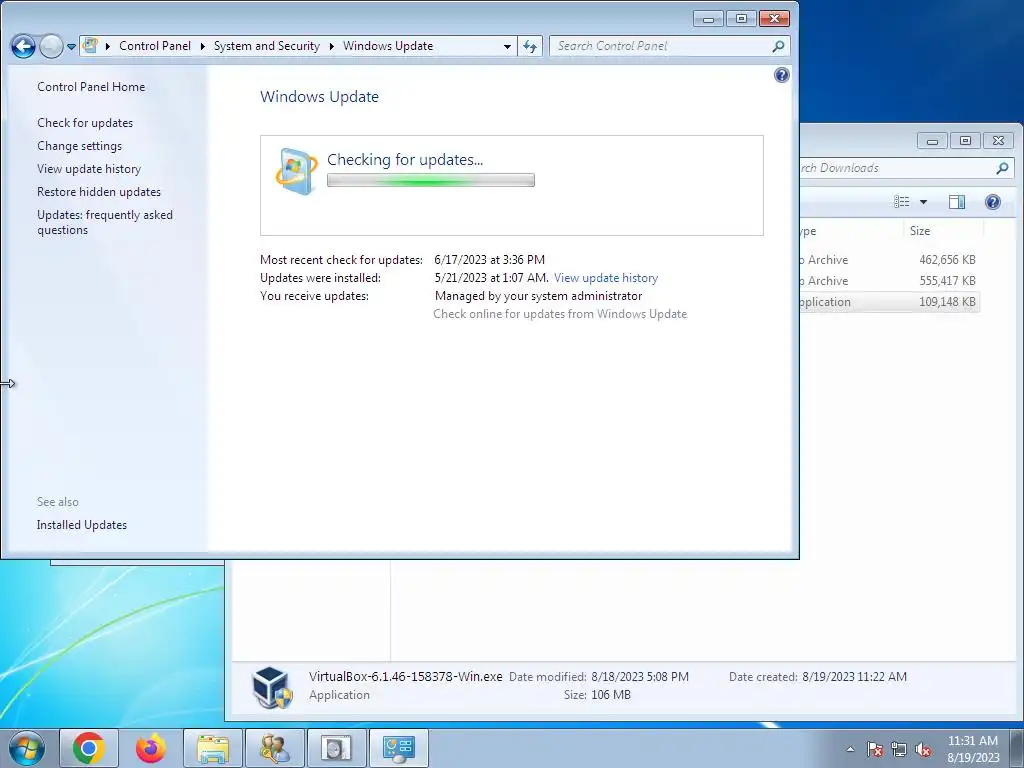
Task: Open the recent pages dropdown next to the forward arrow
Action: click(x=71, y=47)
